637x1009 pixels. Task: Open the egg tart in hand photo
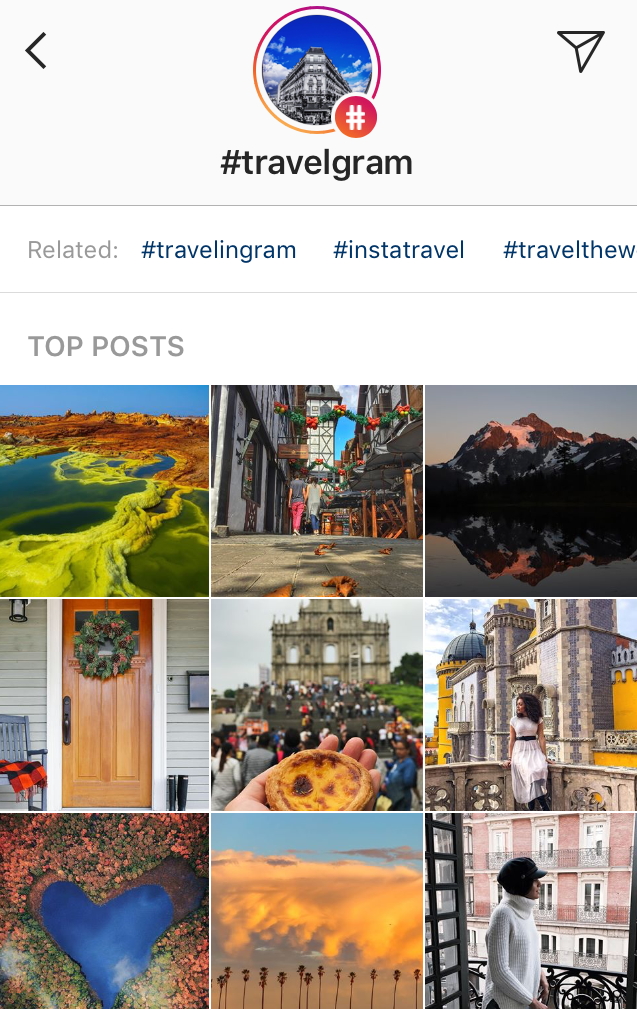click(x=317, y=705)
